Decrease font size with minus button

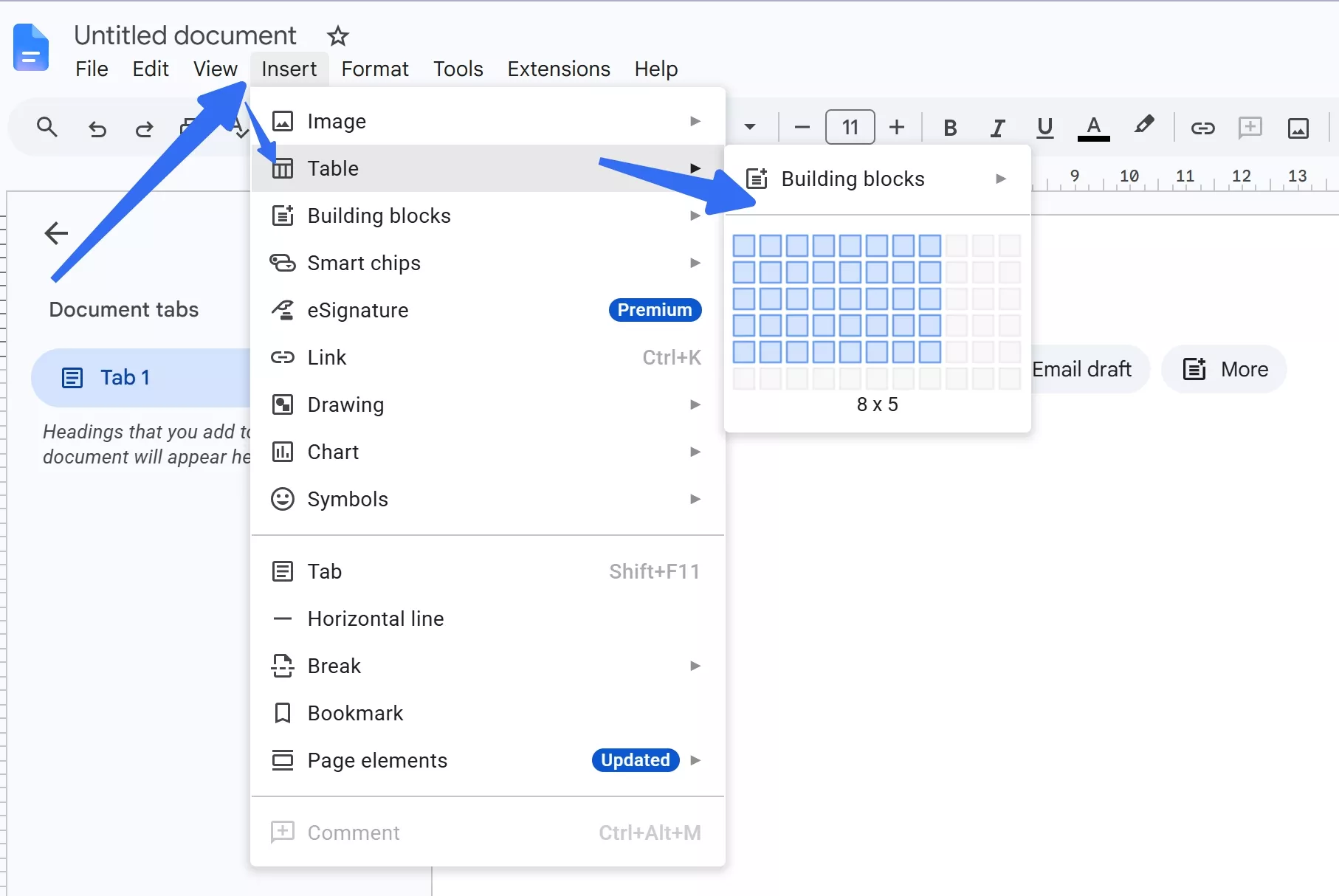click(802, 127)
